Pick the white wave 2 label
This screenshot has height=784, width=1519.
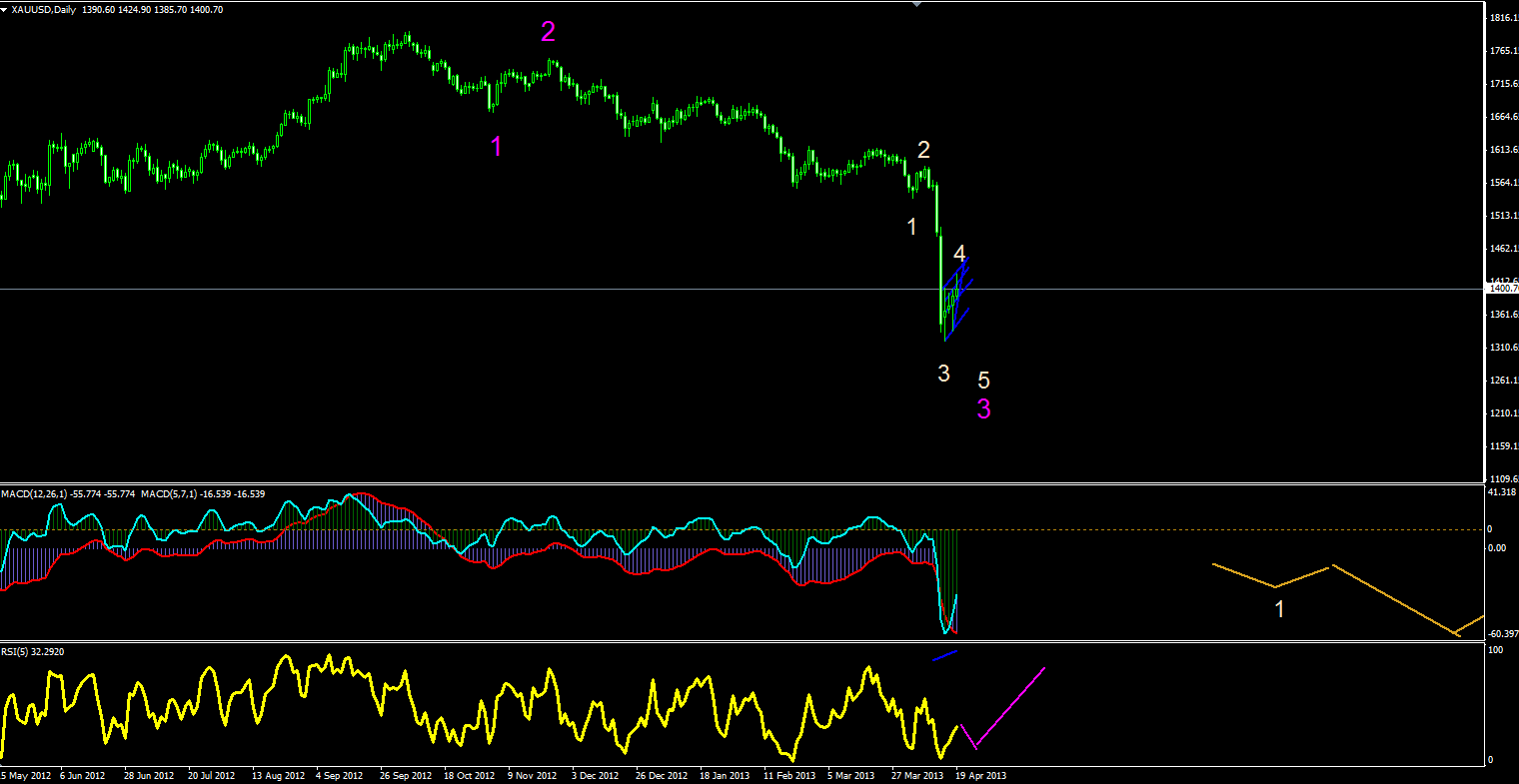(x=924, y=150)
